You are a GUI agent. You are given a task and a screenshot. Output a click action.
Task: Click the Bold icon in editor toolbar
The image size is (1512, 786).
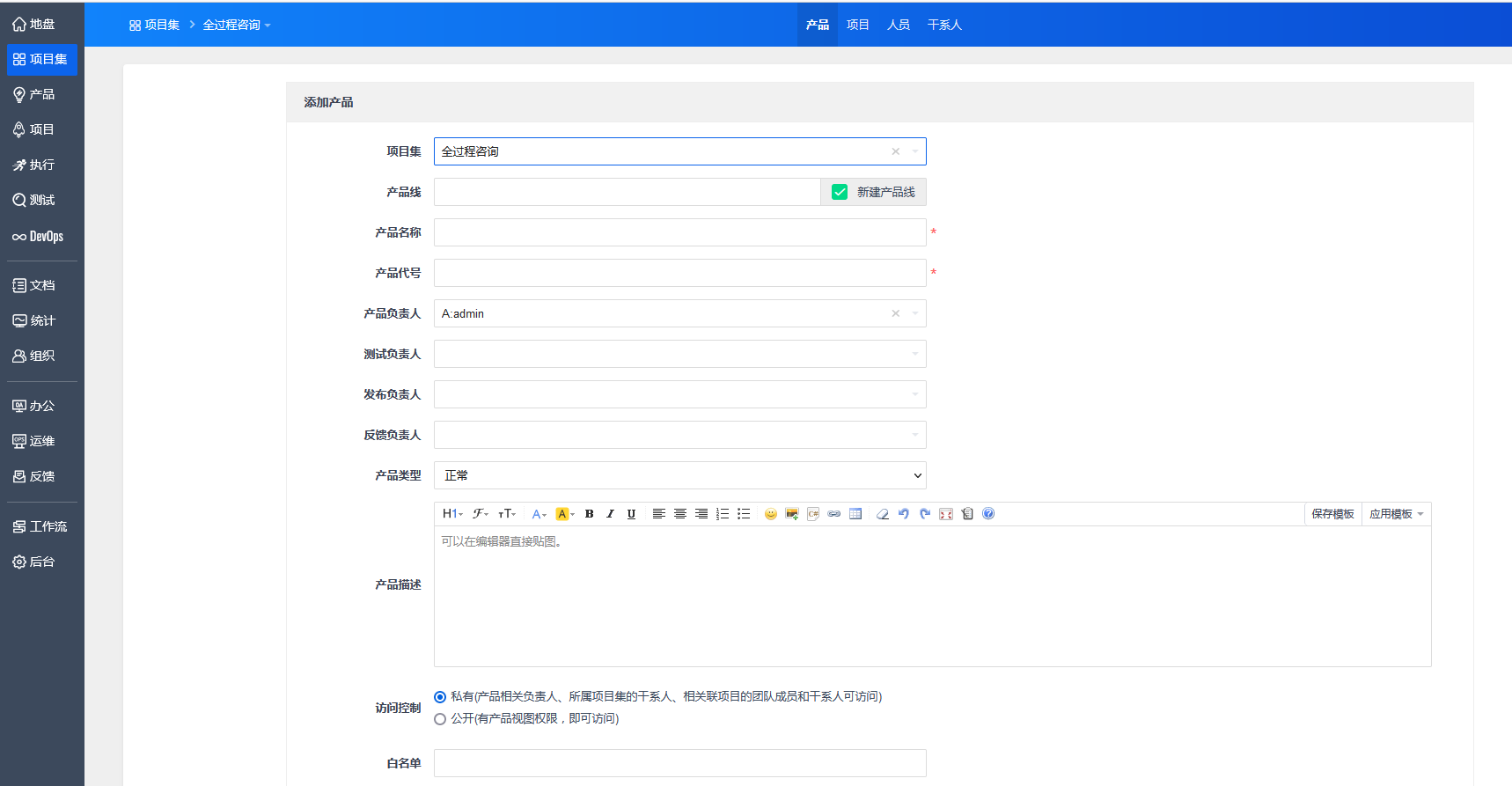[590, 514]
